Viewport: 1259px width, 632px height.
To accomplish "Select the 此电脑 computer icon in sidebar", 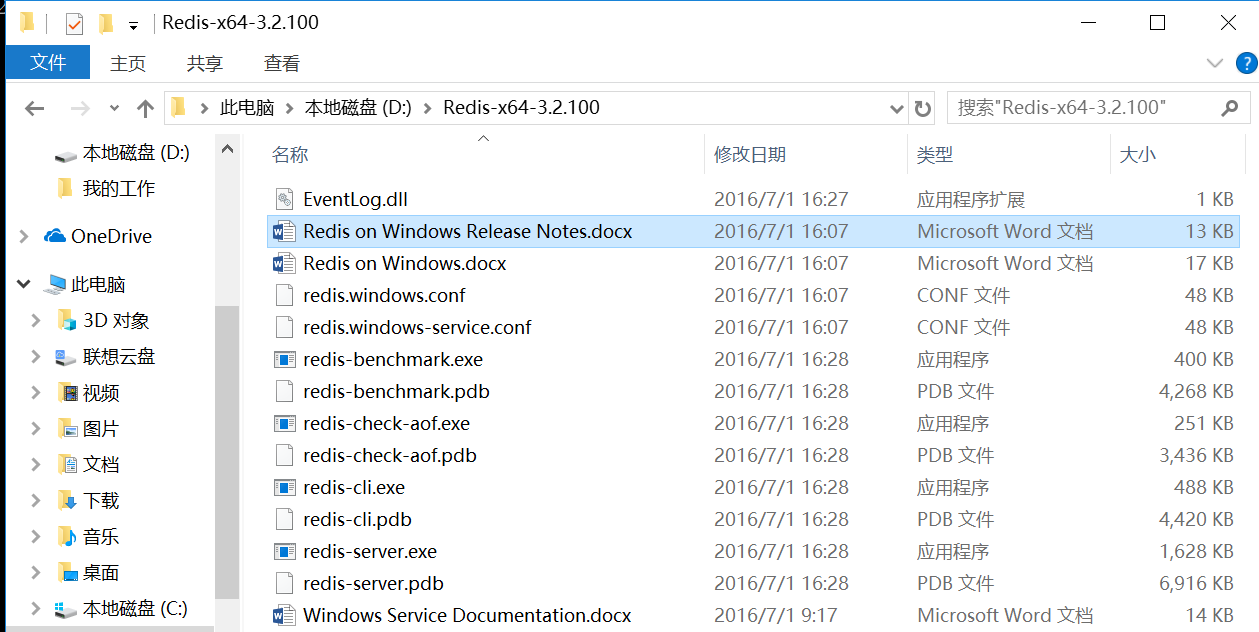I will pos(55,285).
